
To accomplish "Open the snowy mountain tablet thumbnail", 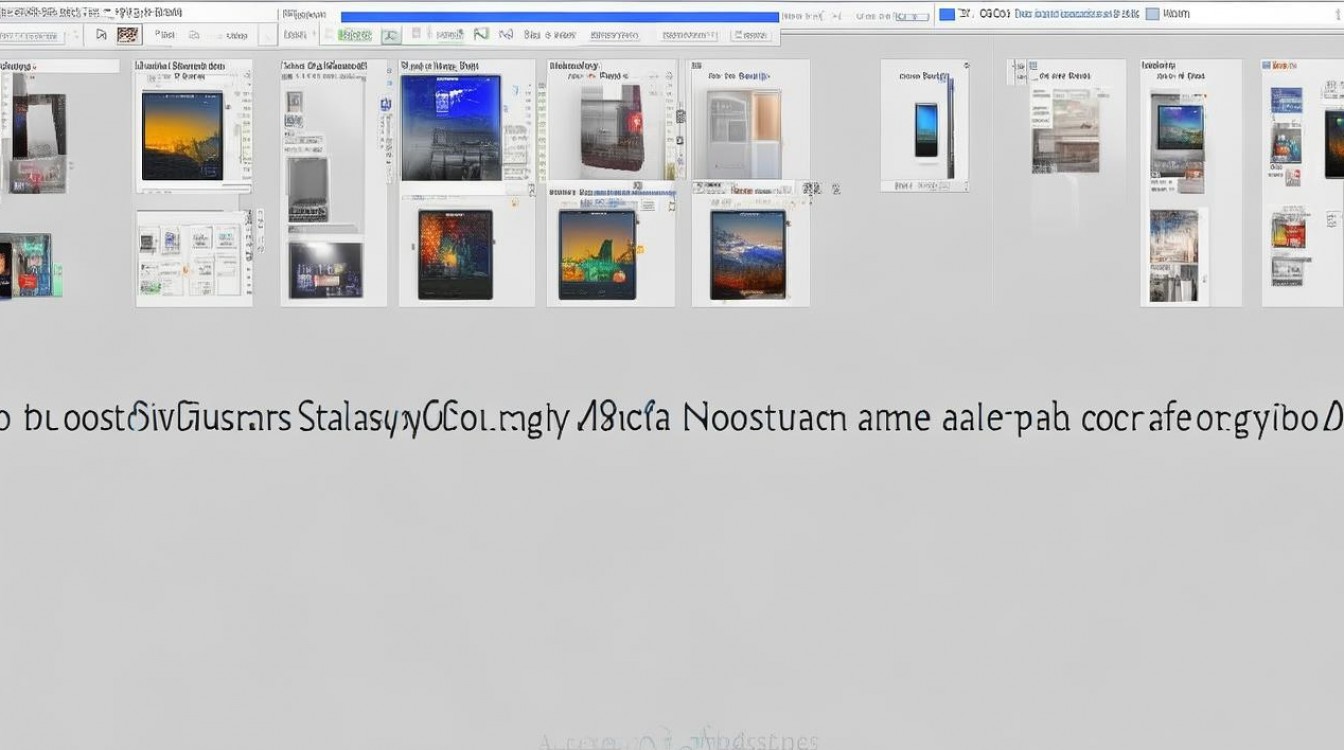I will [x=748, y=255].
